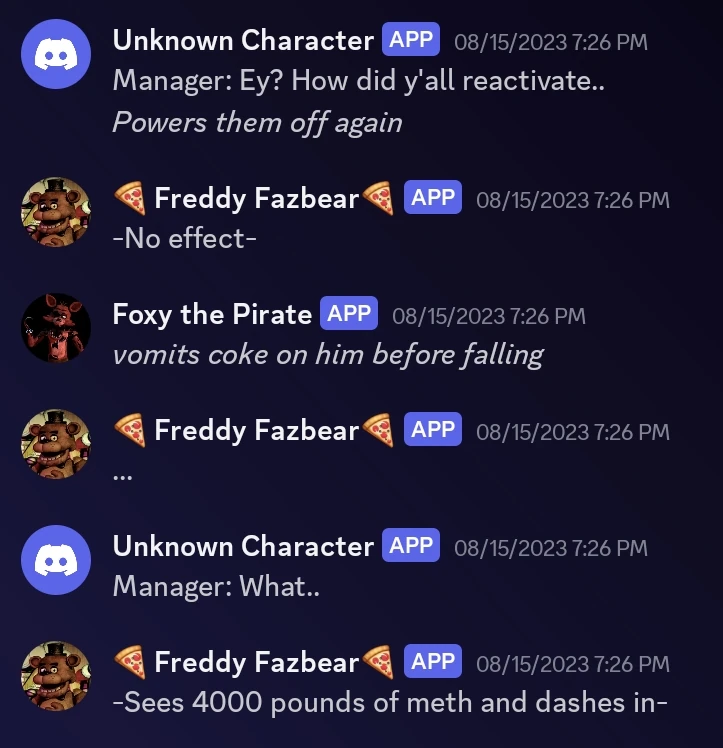This screenshot has width=723, height=748.
Task: Click the Freddy Fazbear username above the "..." message
Action: pos(256,431)
